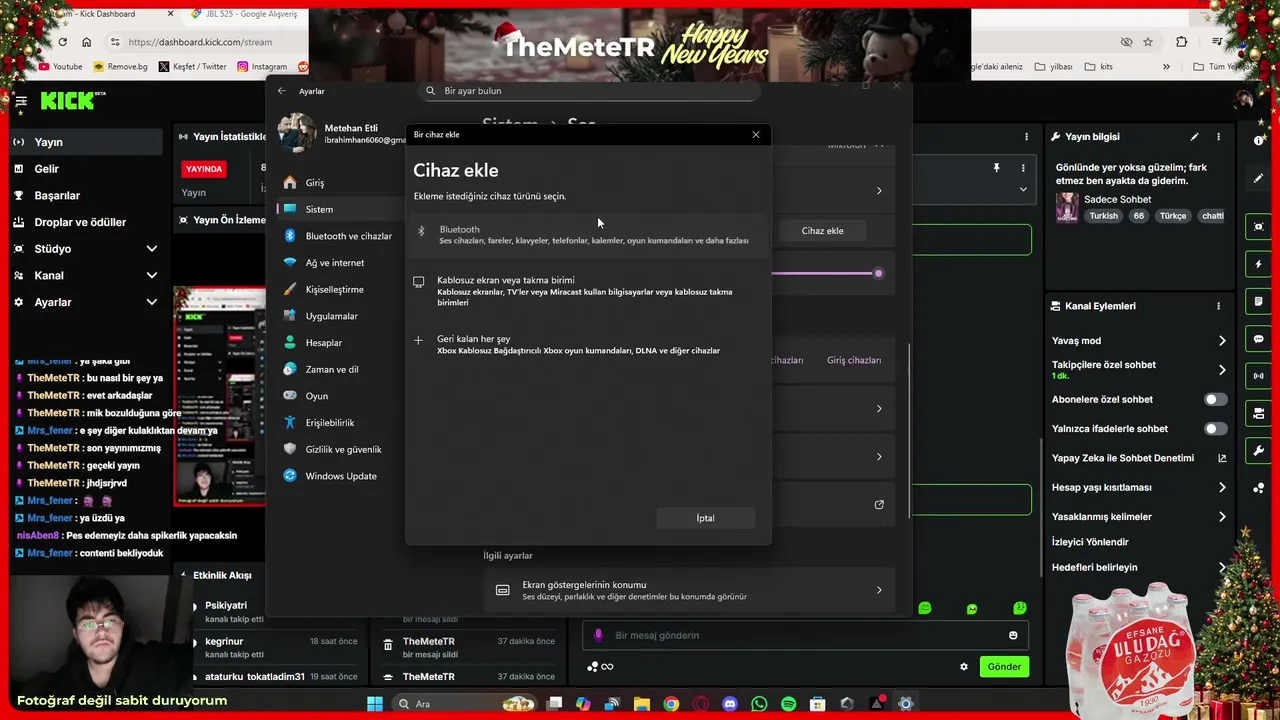
Task: Select Sistem in the Settings sidebar
Action: pyautogui.click(x=340, y=209)
